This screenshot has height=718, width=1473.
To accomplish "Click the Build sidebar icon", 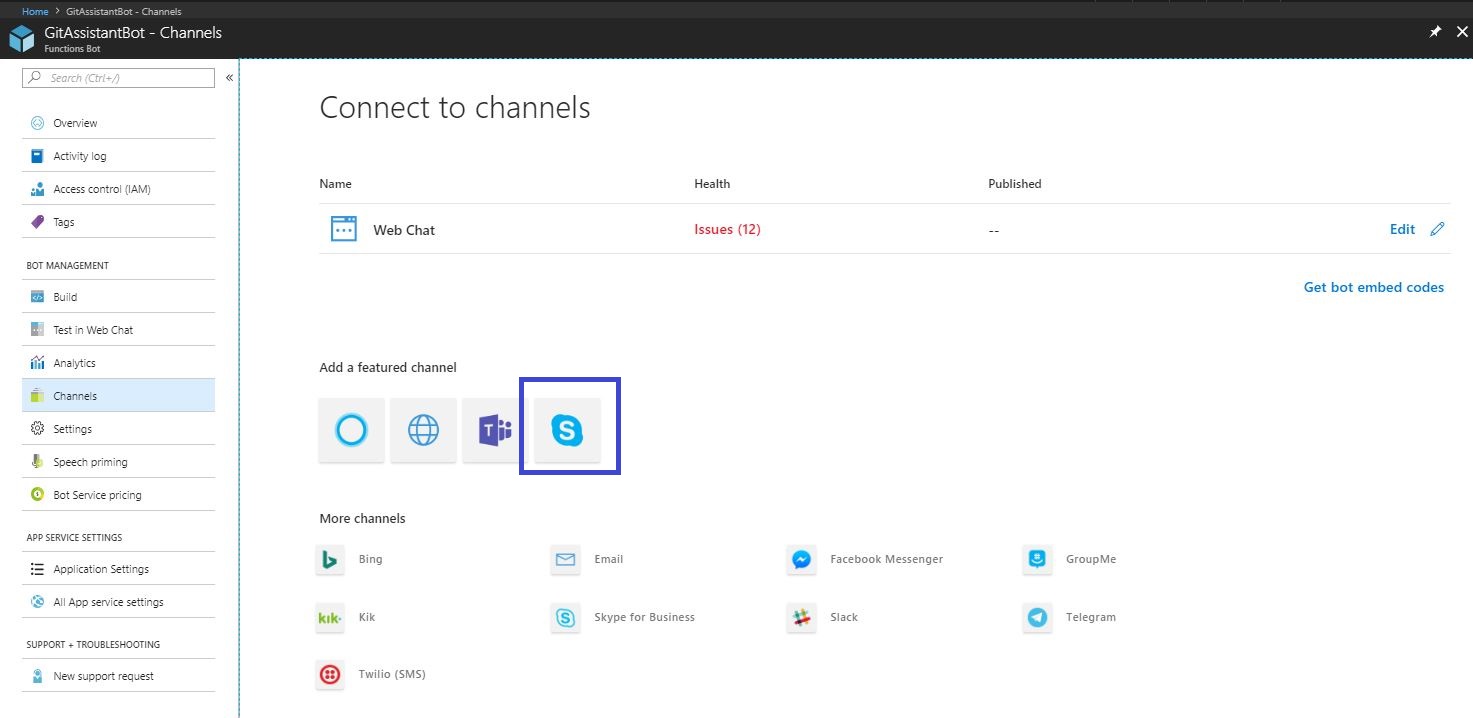I will [x=38, y=297].
